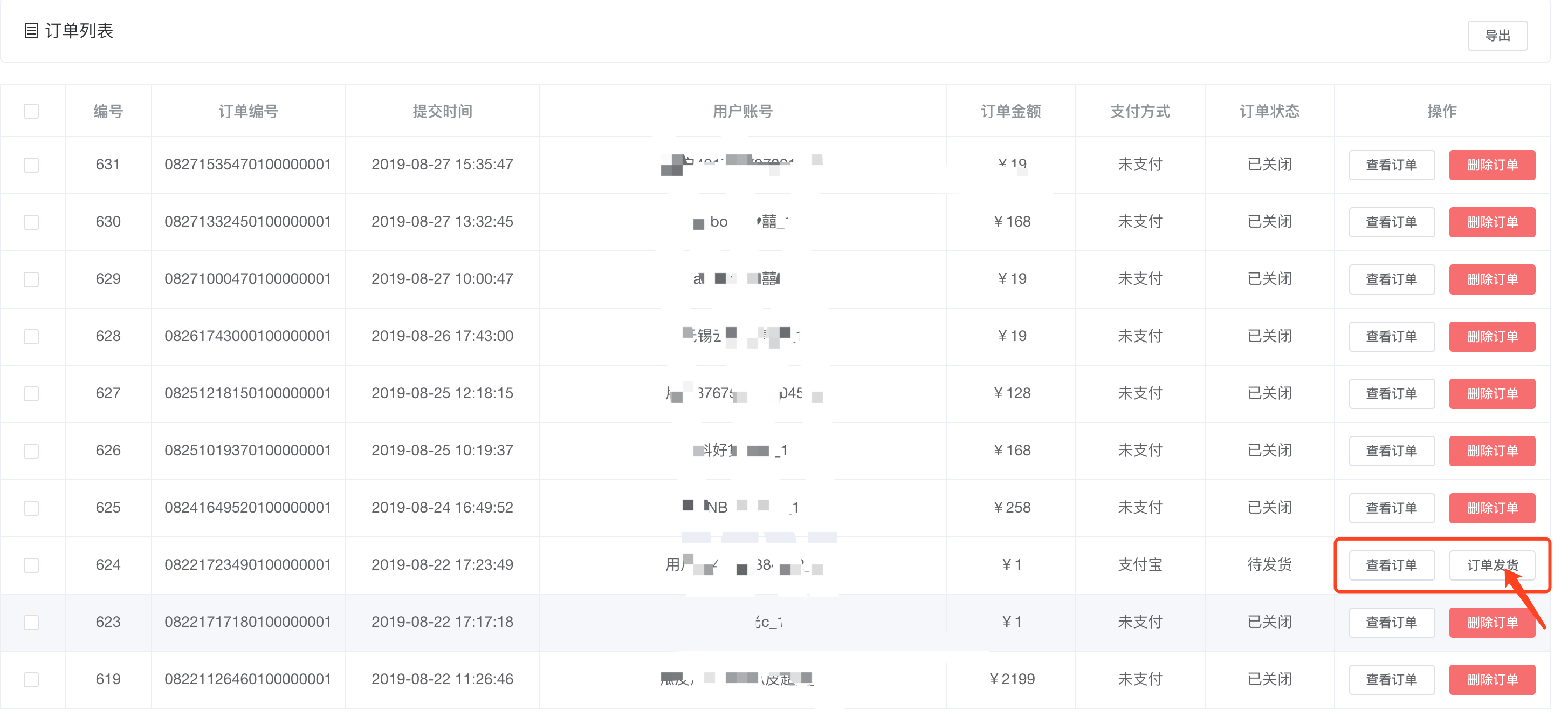Click 删除订单 for order 629
1568x723 pixels.
pyautogui.click(x=1492, y=279)
